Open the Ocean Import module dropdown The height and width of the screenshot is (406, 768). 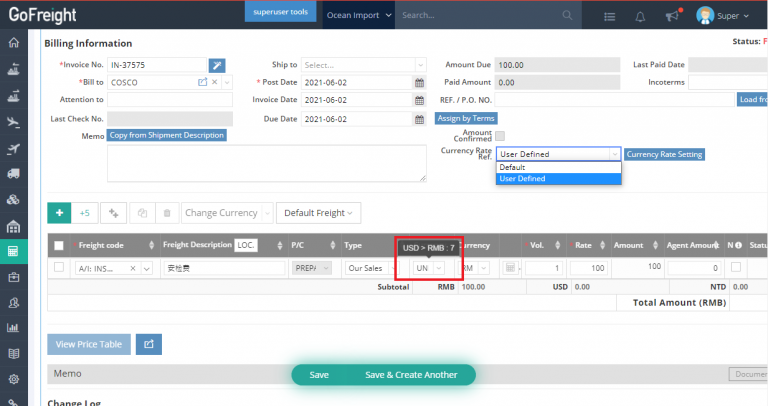[359, 16]
